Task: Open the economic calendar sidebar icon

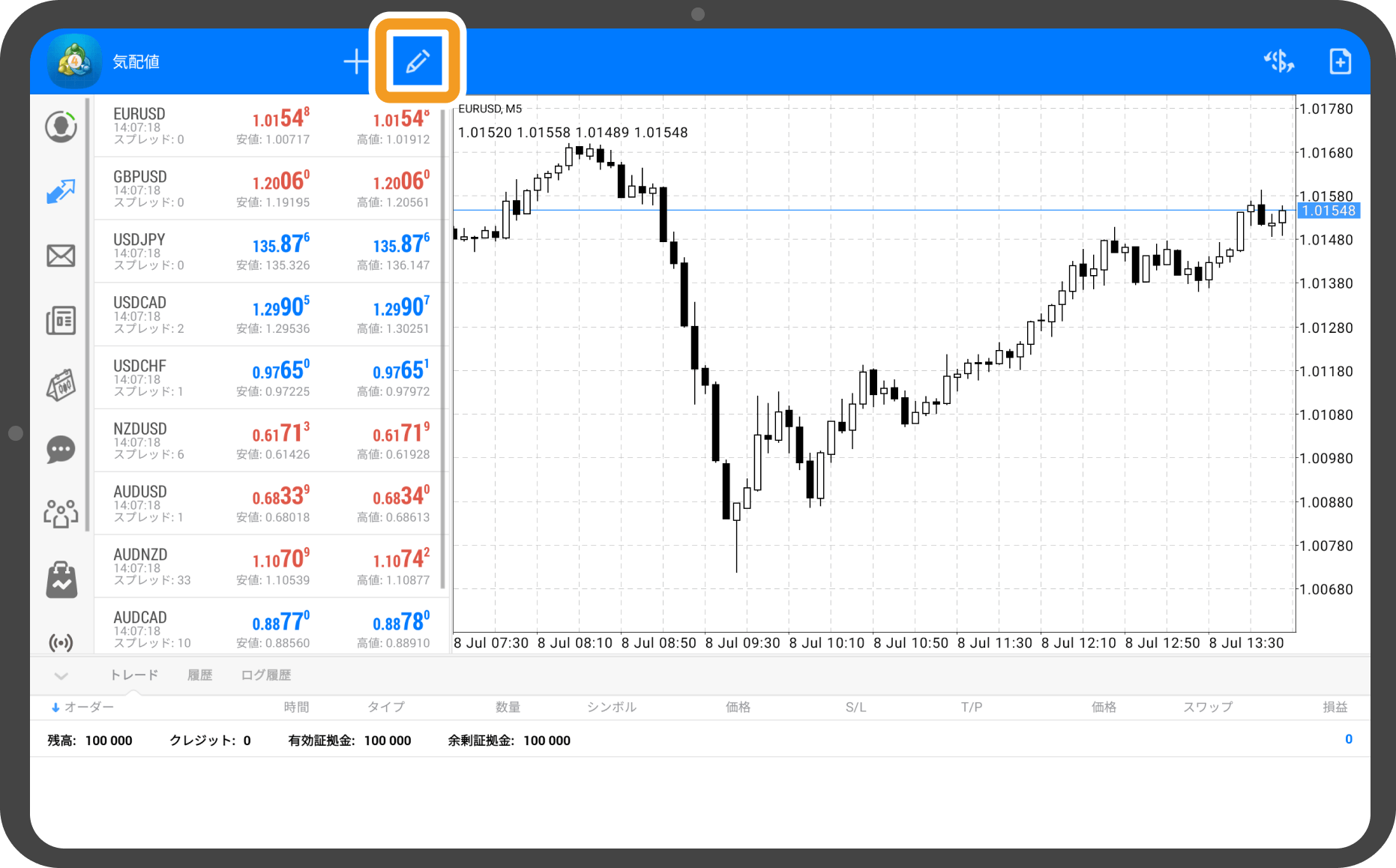Action: point(61,385)
